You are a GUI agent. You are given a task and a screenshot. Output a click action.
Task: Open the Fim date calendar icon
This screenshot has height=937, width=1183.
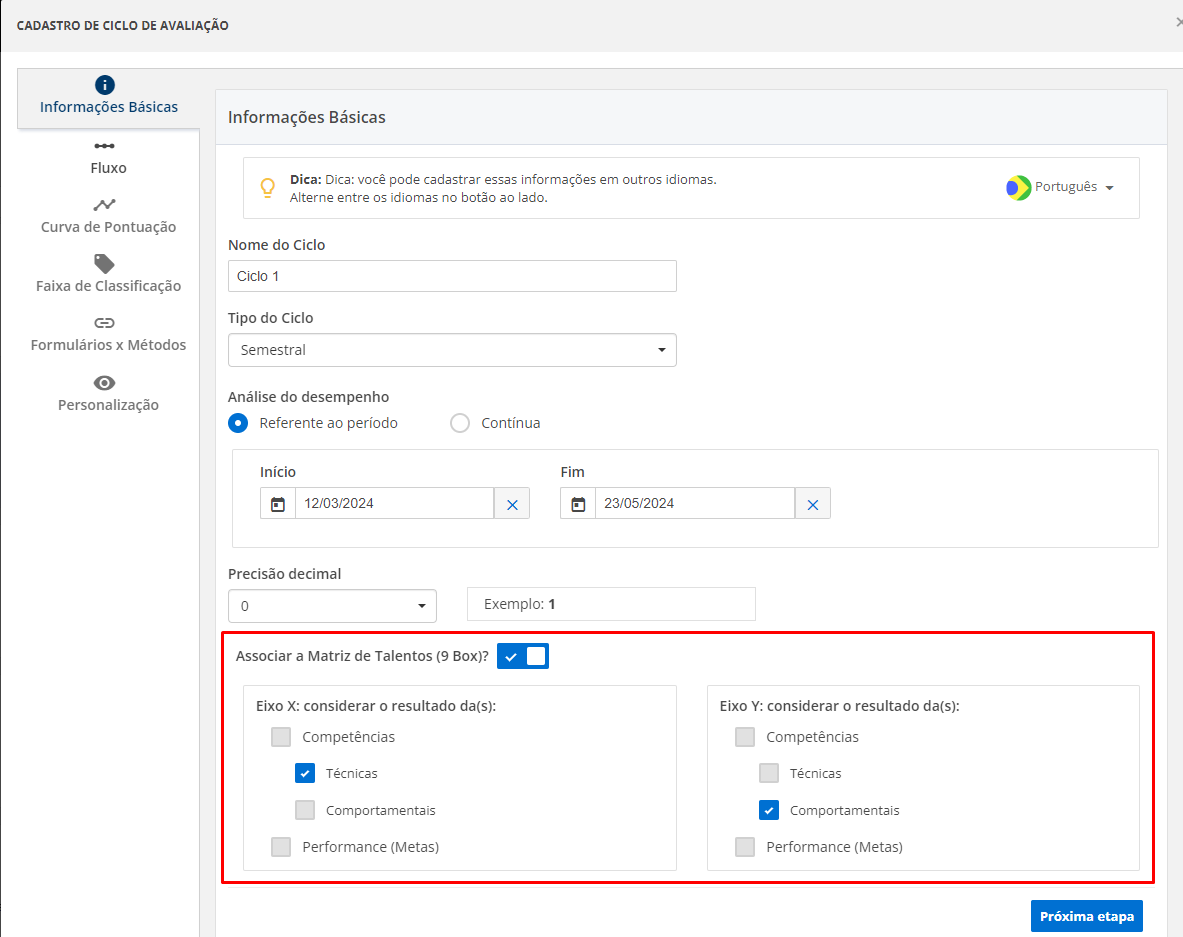coord(578,504)
